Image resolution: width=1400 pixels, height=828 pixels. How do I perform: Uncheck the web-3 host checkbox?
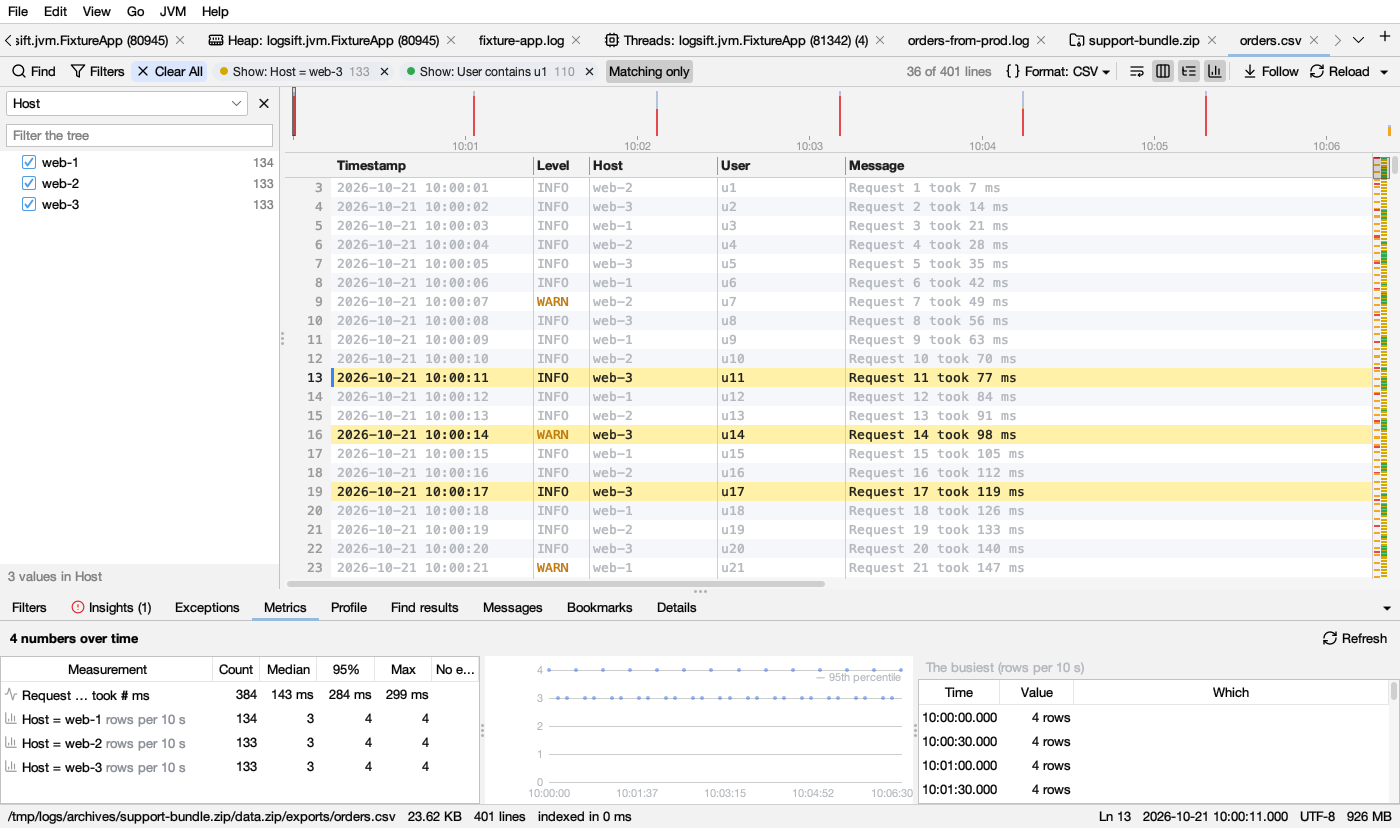(29, 204)
